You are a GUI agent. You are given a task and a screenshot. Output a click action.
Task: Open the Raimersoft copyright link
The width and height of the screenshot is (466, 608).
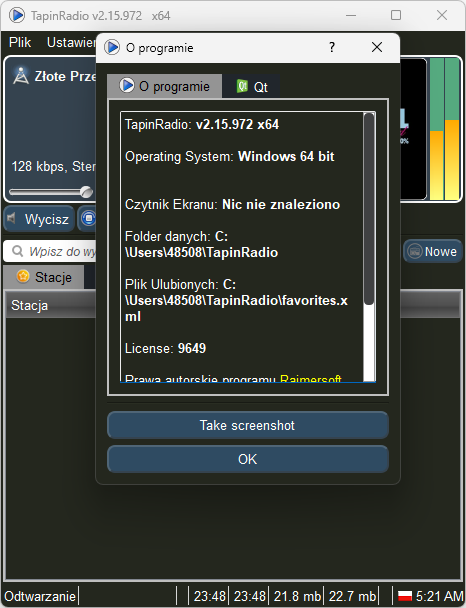[x=311, y=378]
